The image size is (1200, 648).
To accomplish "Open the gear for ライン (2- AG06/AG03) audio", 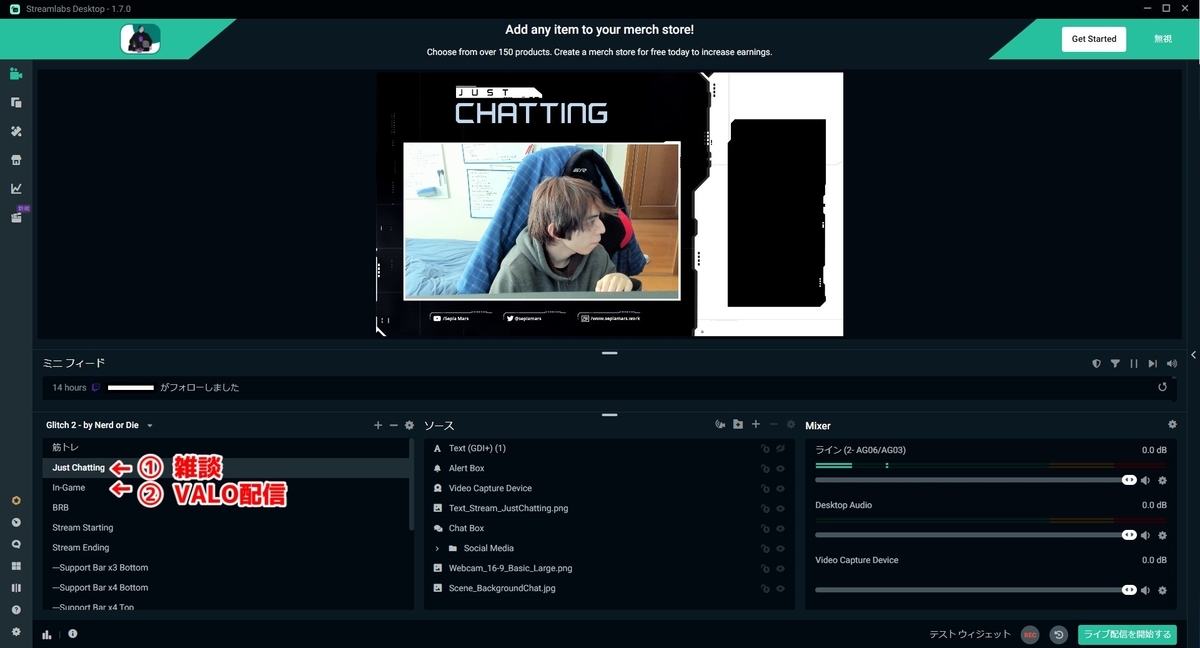I will pos(1162,481).
